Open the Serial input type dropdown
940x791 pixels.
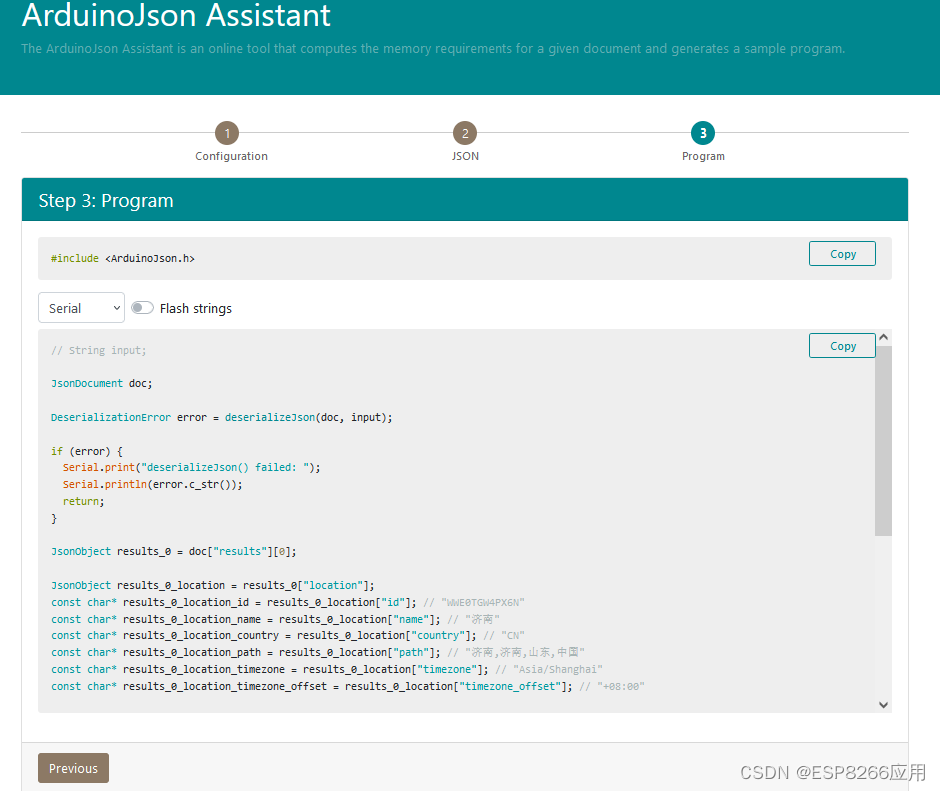click(x=82, y=308)
